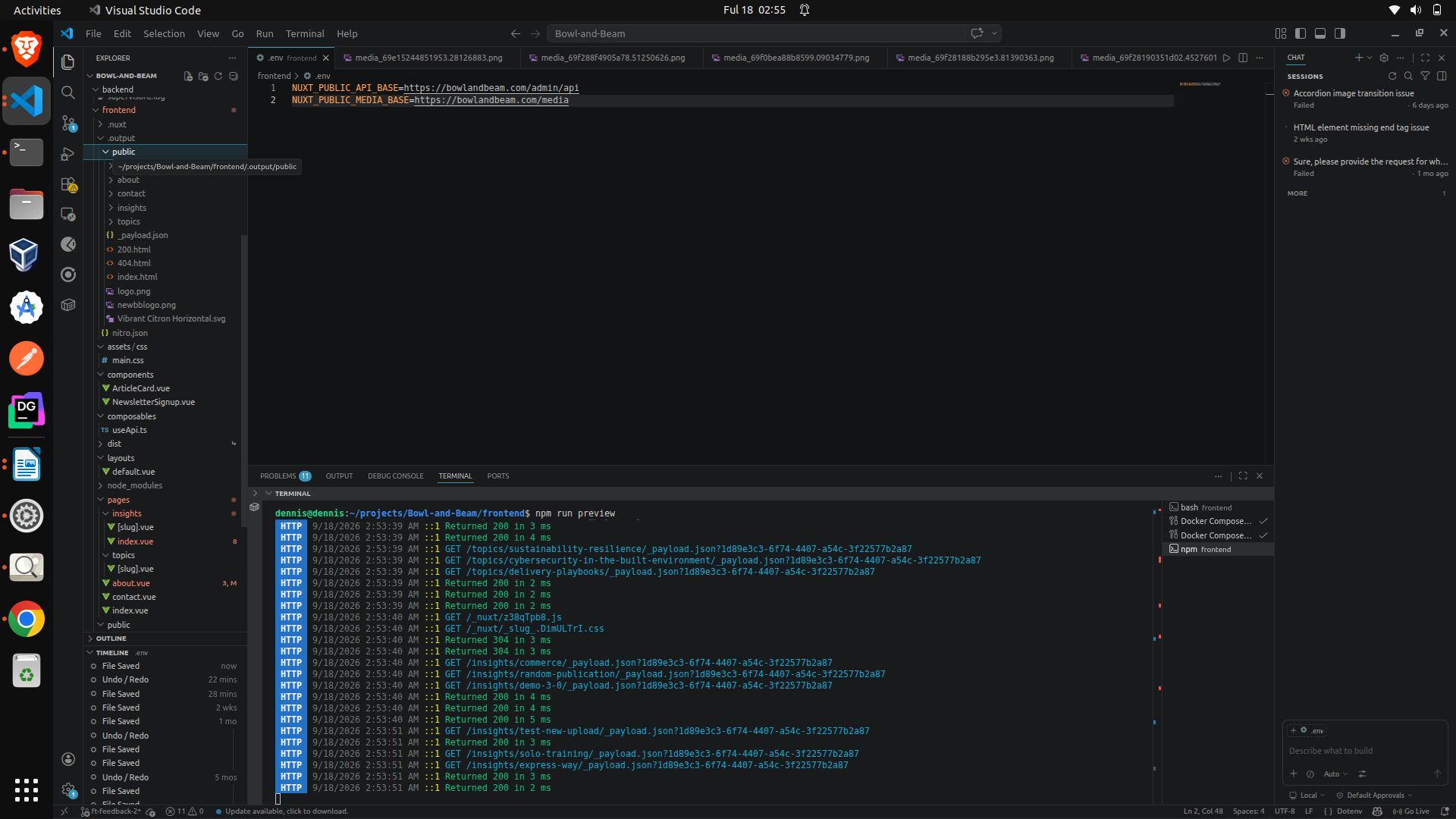Refresh chat sessions list
This screenshot has height=819, width=1456.
click(x=1392, y=76)
